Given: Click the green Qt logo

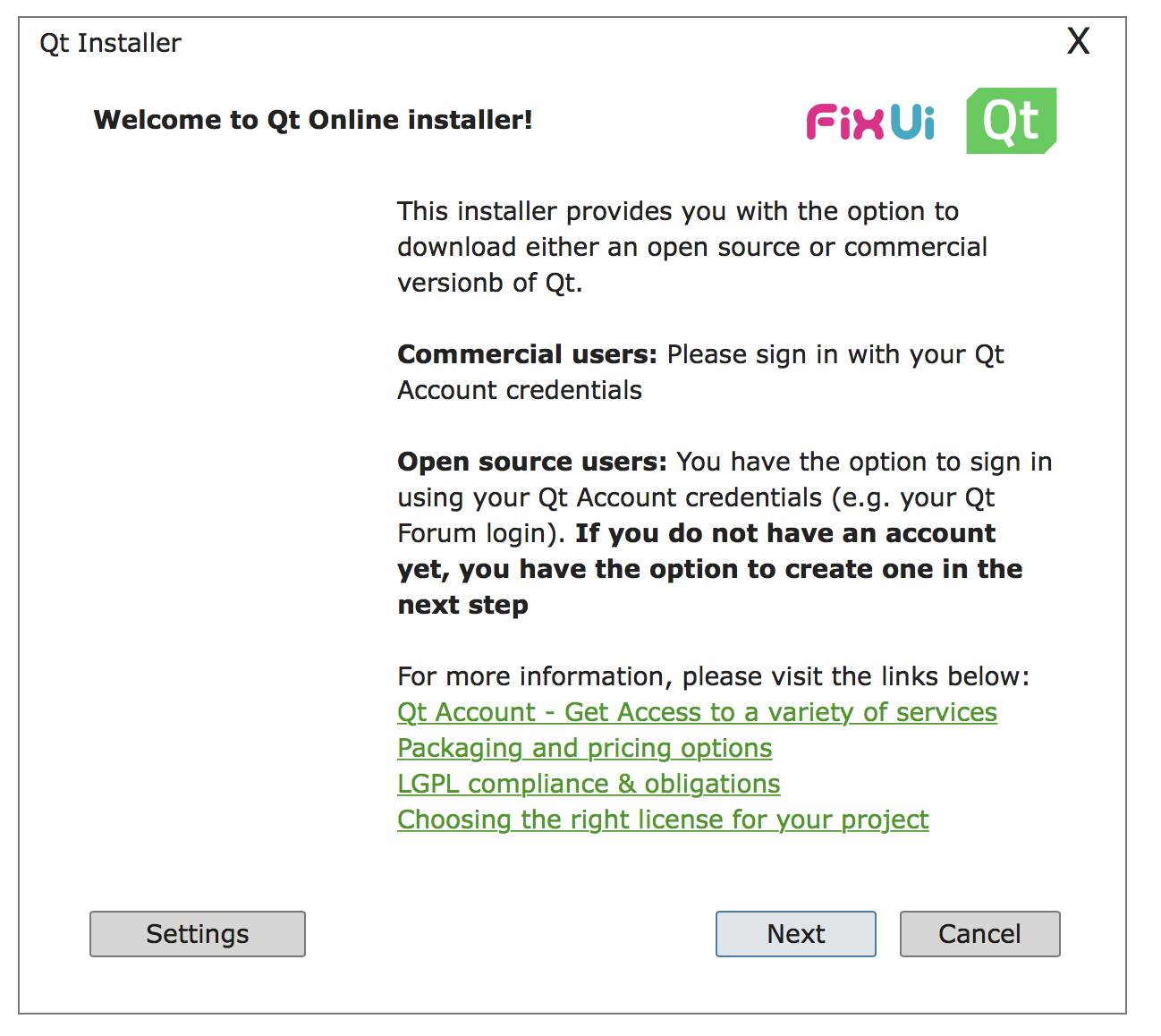Looking at the screenshot, I should 1011,121.
